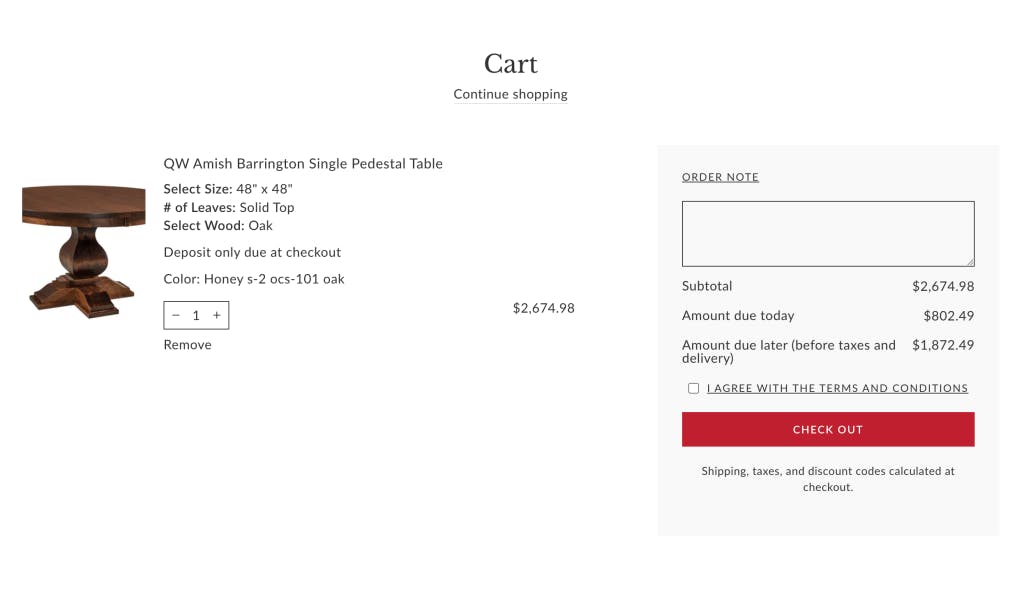Click the Deposit only due at checkout text
1024x590 pixels.
click(252, 252)
